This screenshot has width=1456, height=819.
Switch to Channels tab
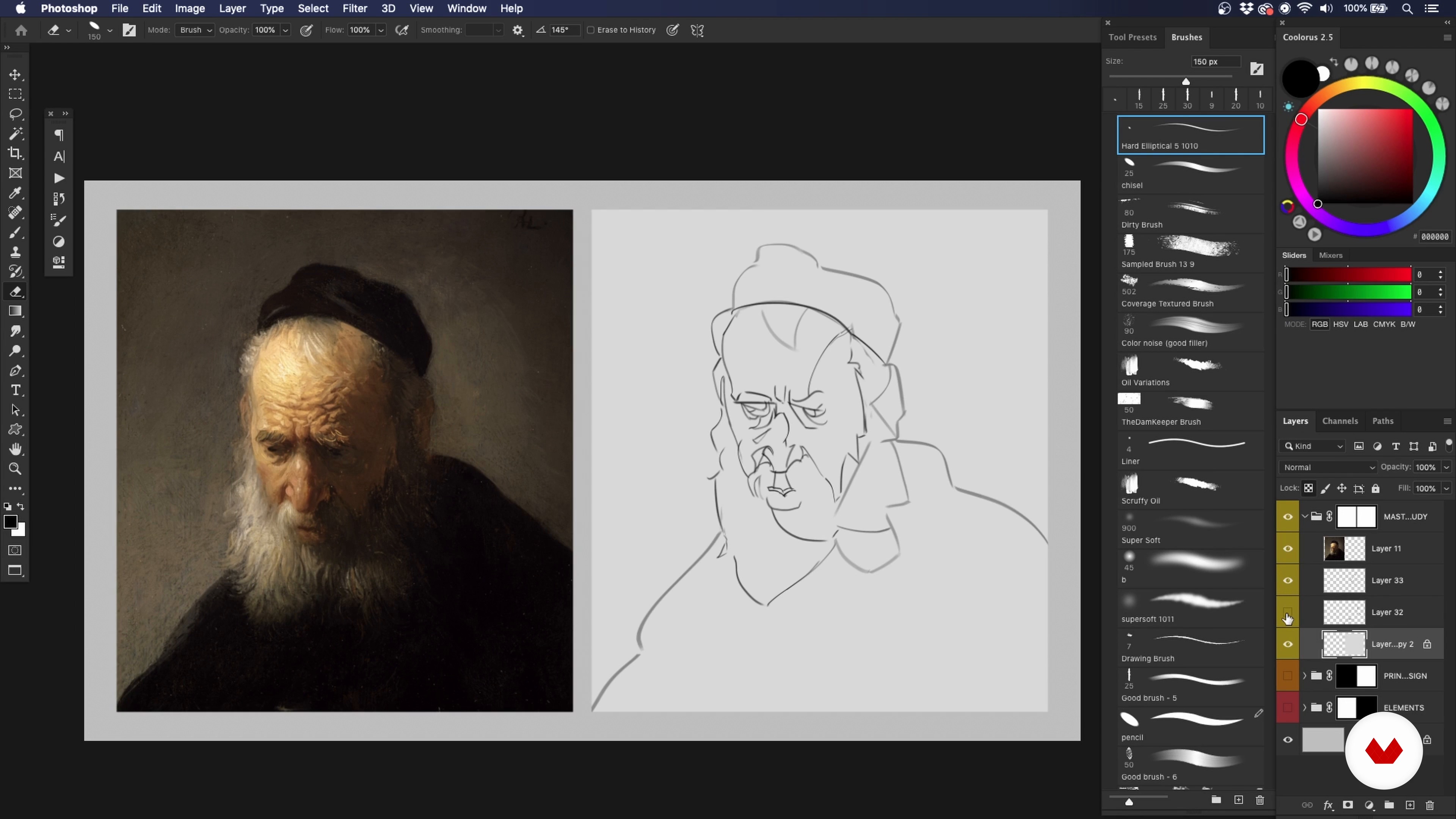tap(1340, 421)
